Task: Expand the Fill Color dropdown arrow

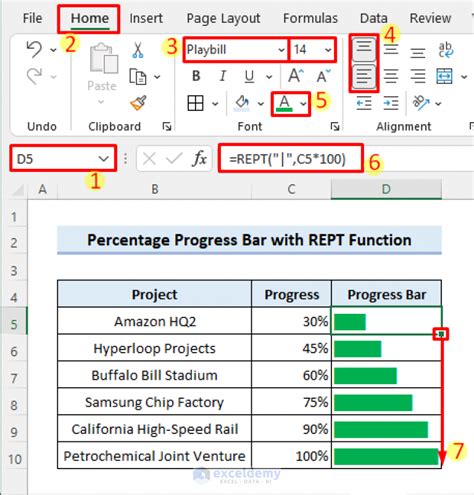Action: click(261, 104)
